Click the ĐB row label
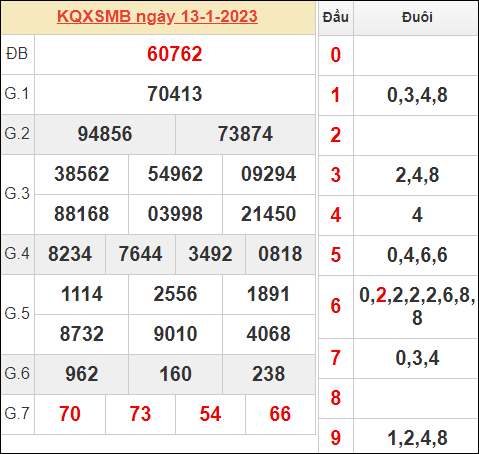This screenshot has width=479, height=454. click(17, 53)
